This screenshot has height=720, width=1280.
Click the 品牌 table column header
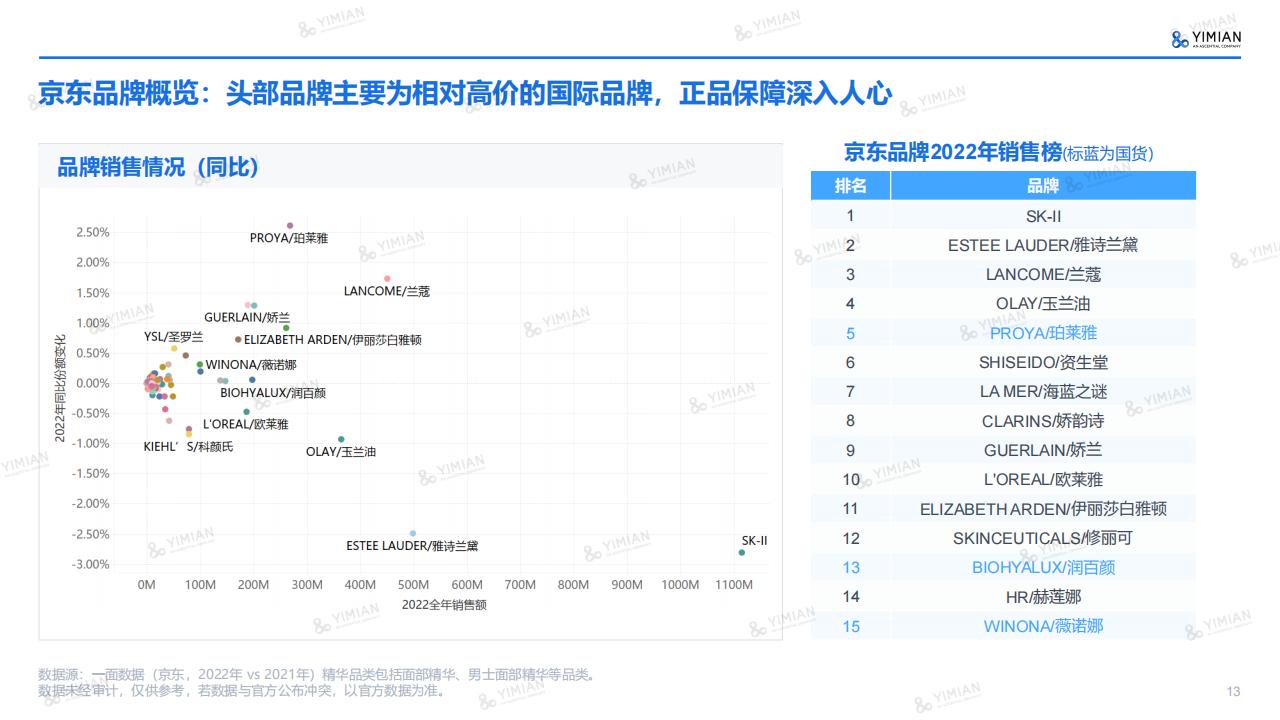point(1043,186)
